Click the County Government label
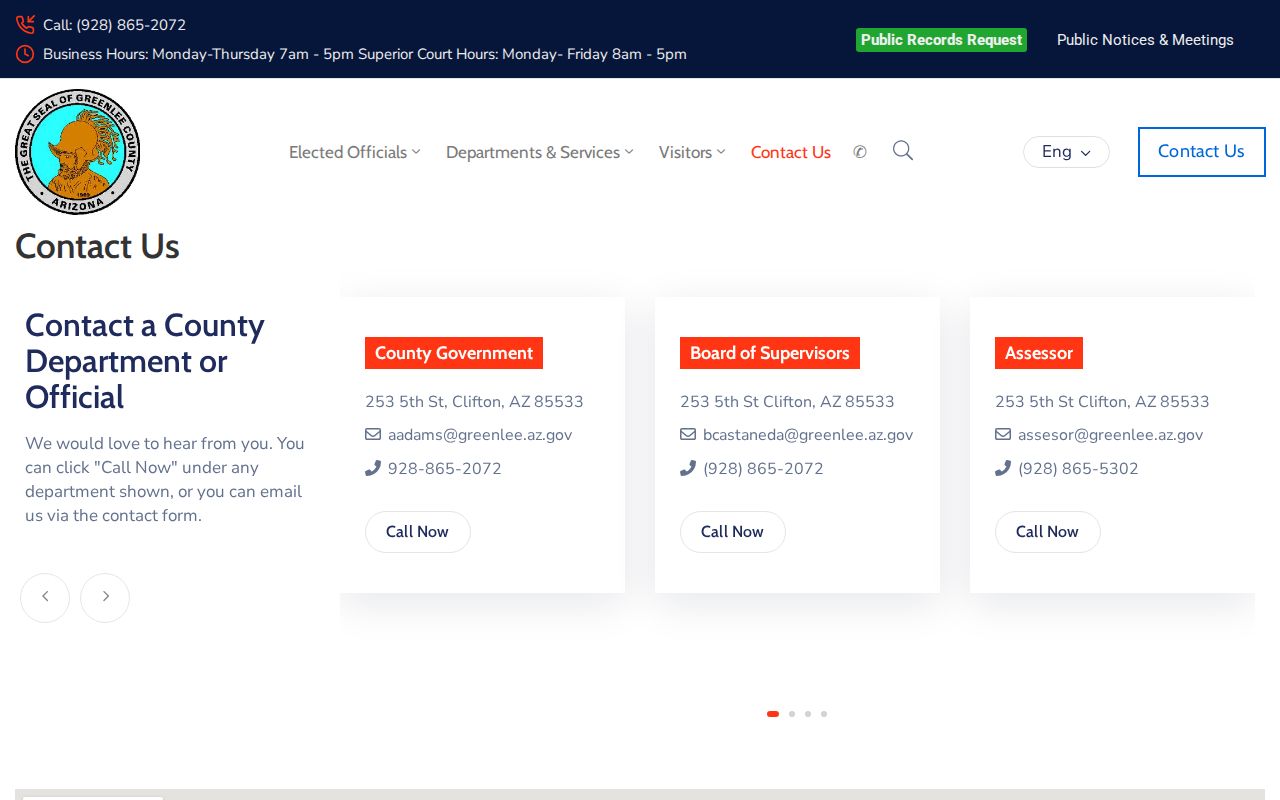 coord(454,353)
